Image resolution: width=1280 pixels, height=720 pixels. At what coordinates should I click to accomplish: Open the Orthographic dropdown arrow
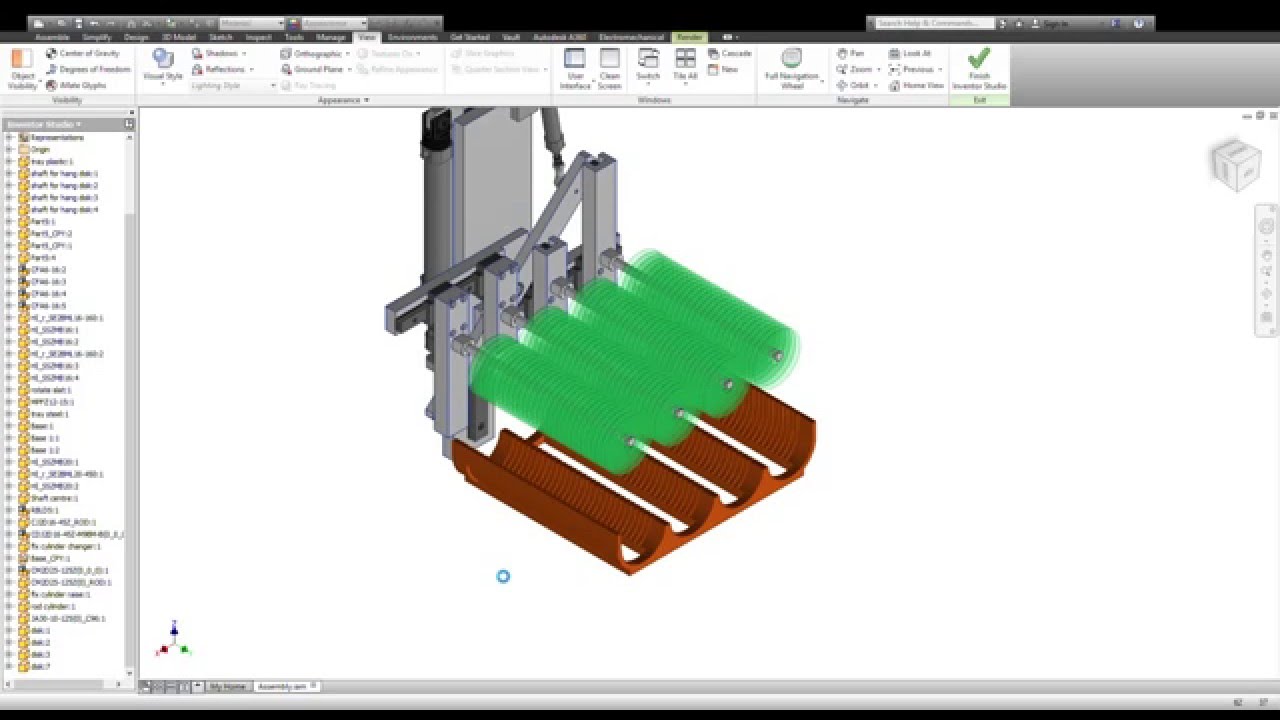click(x=348, y=53)
